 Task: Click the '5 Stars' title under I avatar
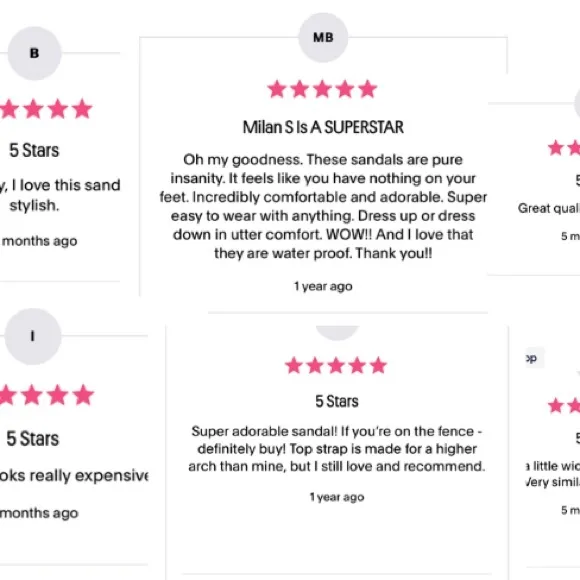pos(33,439)
